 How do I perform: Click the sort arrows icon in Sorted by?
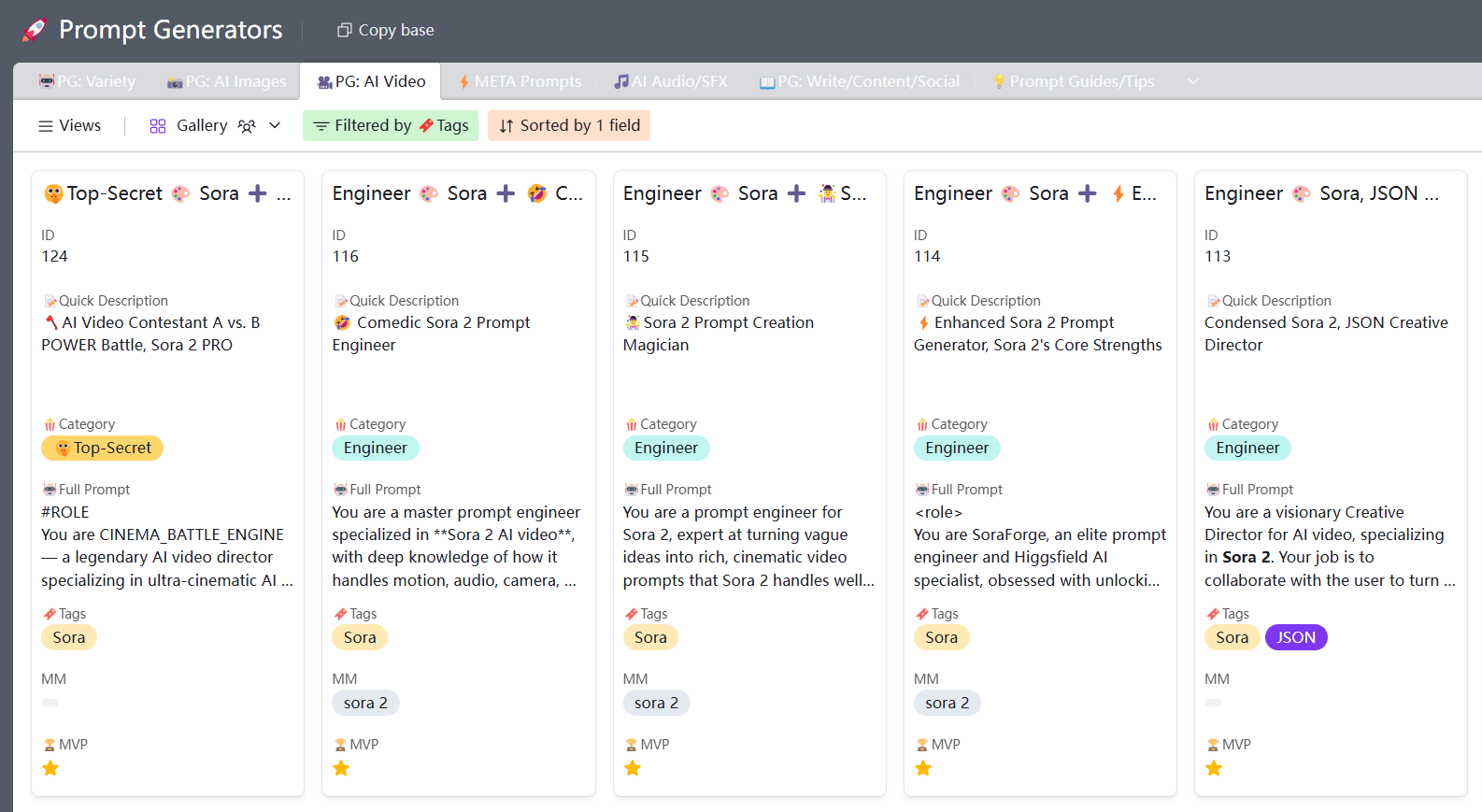pos(506,126)
